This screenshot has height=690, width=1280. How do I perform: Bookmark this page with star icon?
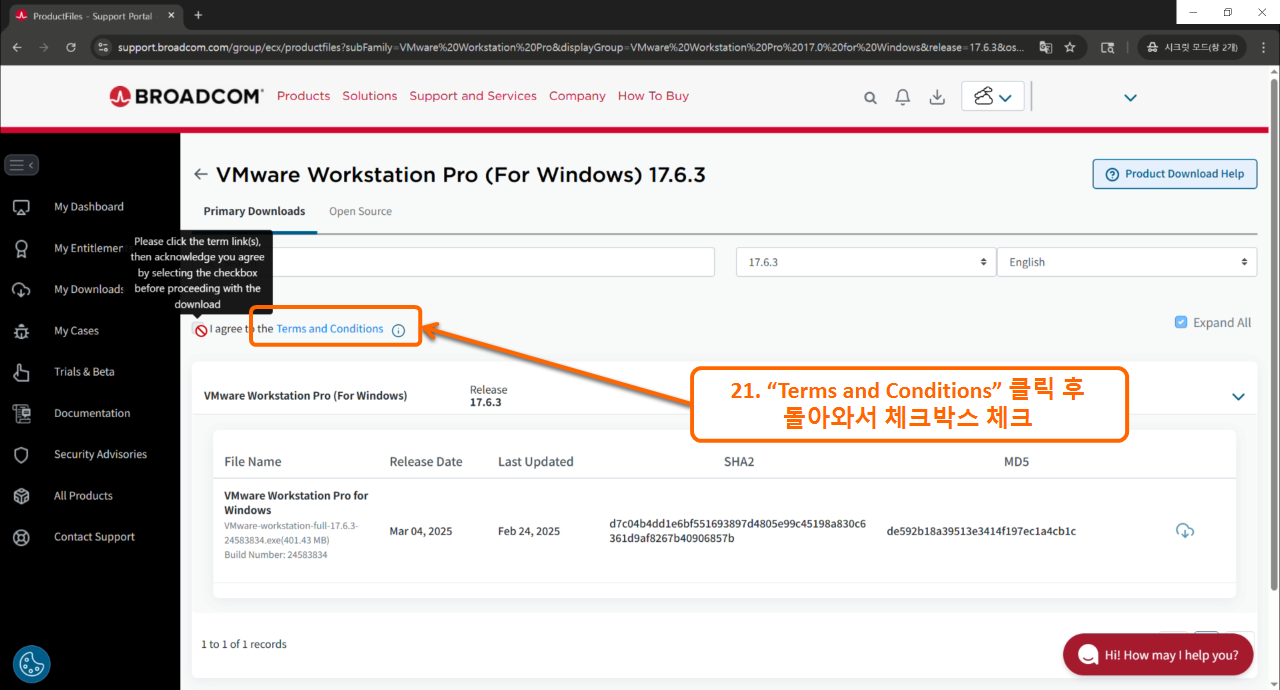(1070, 47)
